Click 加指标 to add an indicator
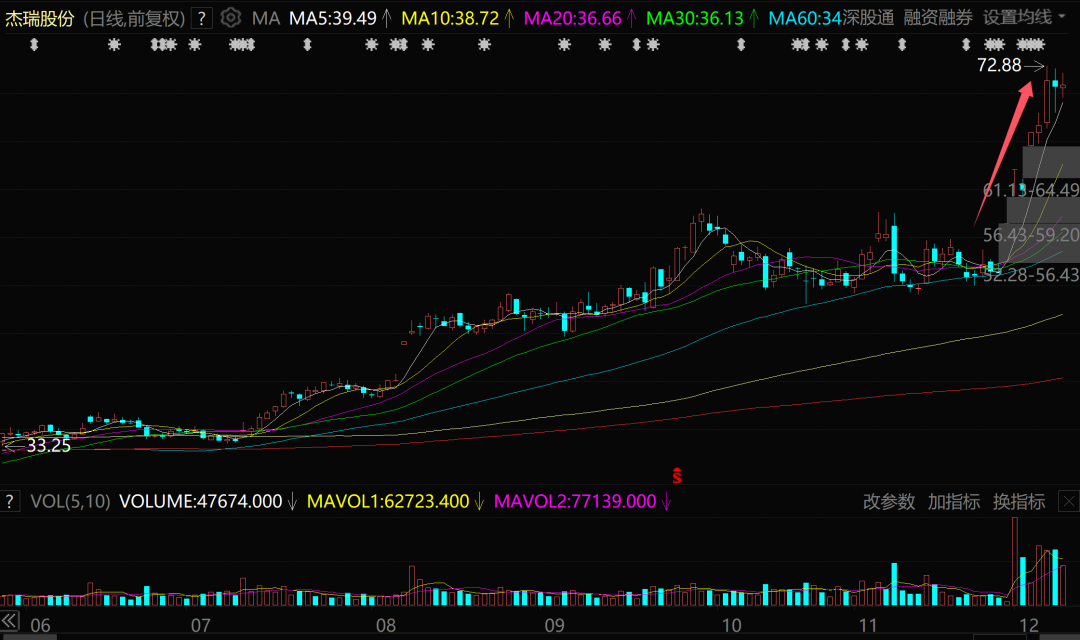 (954, 502)
